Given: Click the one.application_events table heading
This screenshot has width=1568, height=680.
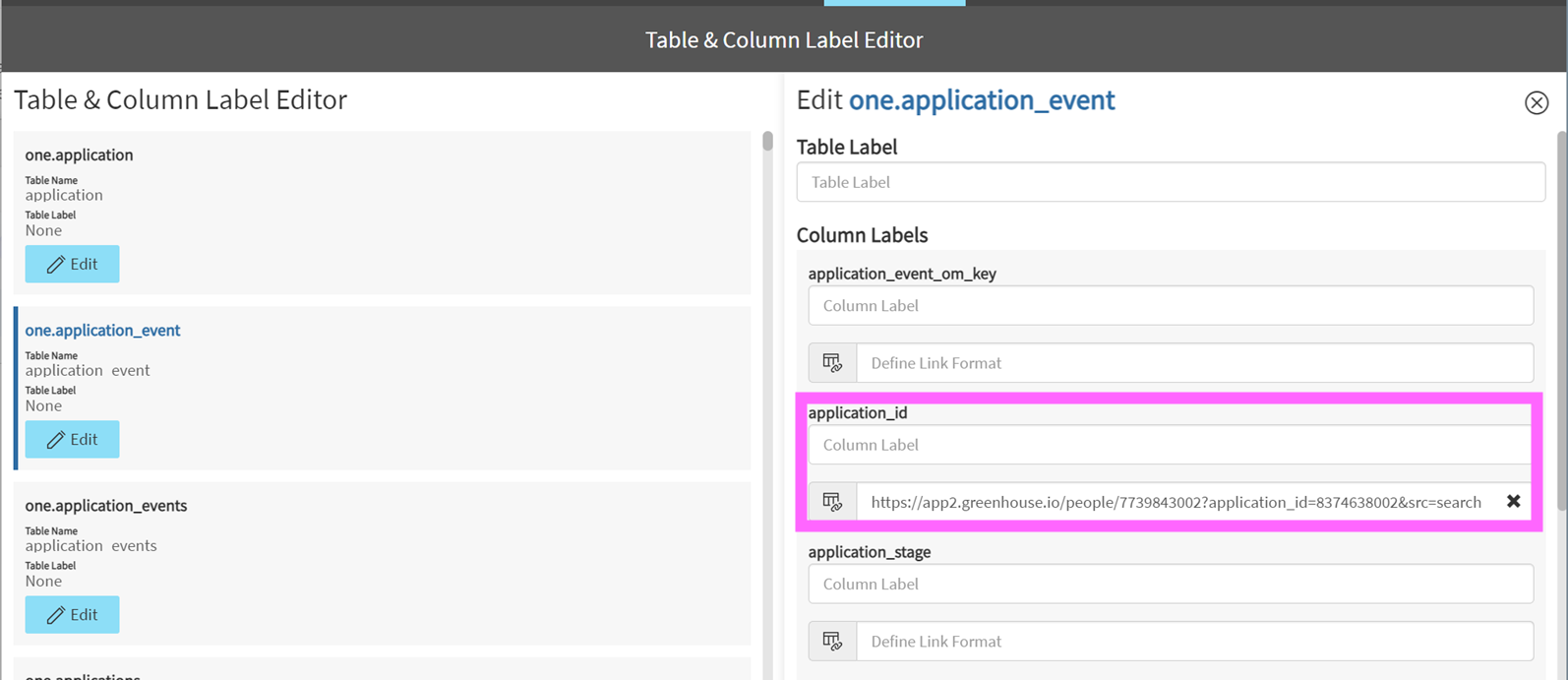Looking at the screenshot, I should tap(106, 505).
